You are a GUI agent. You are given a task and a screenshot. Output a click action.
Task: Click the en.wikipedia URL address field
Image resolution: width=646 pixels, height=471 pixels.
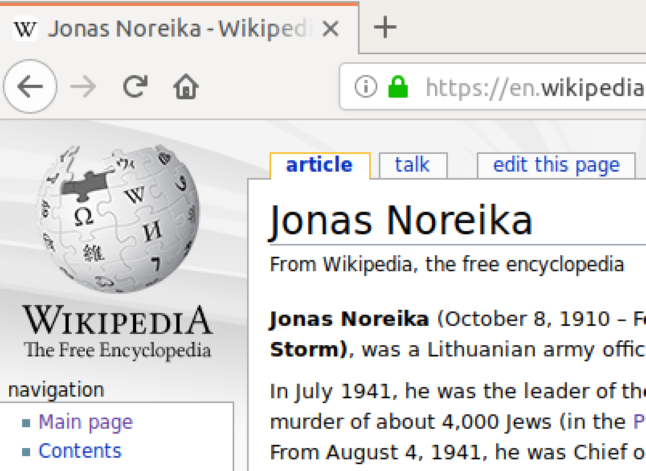530,87
